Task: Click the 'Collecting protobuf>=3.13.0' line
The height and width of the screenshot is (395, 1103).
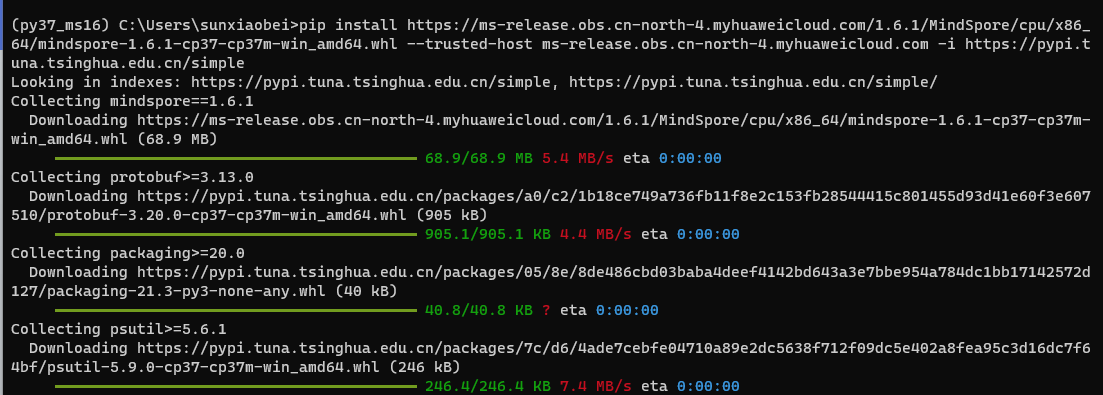Action: 132,177
